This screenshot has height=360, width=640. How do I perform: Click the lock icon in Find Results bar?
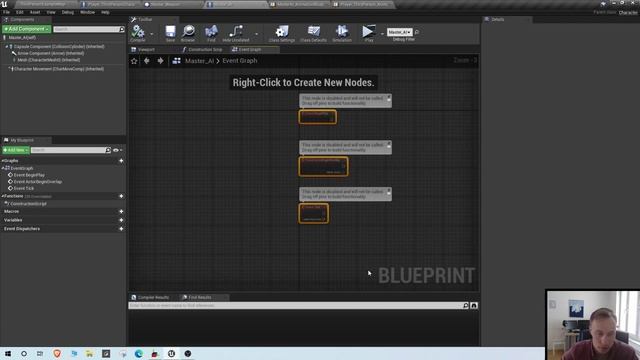pos(474,305)
